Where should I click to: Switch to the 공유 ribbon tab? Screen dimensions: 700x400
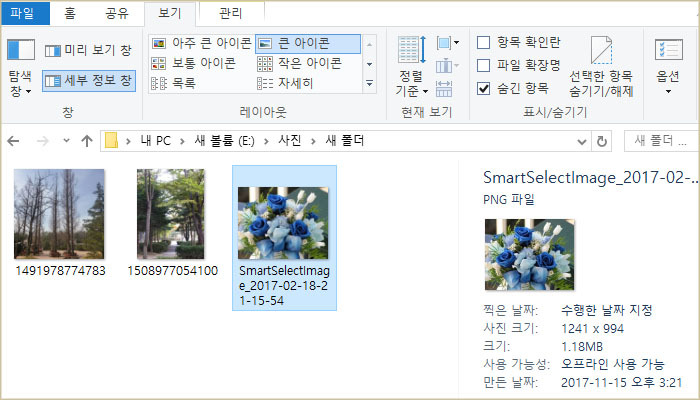click(117, 13)
